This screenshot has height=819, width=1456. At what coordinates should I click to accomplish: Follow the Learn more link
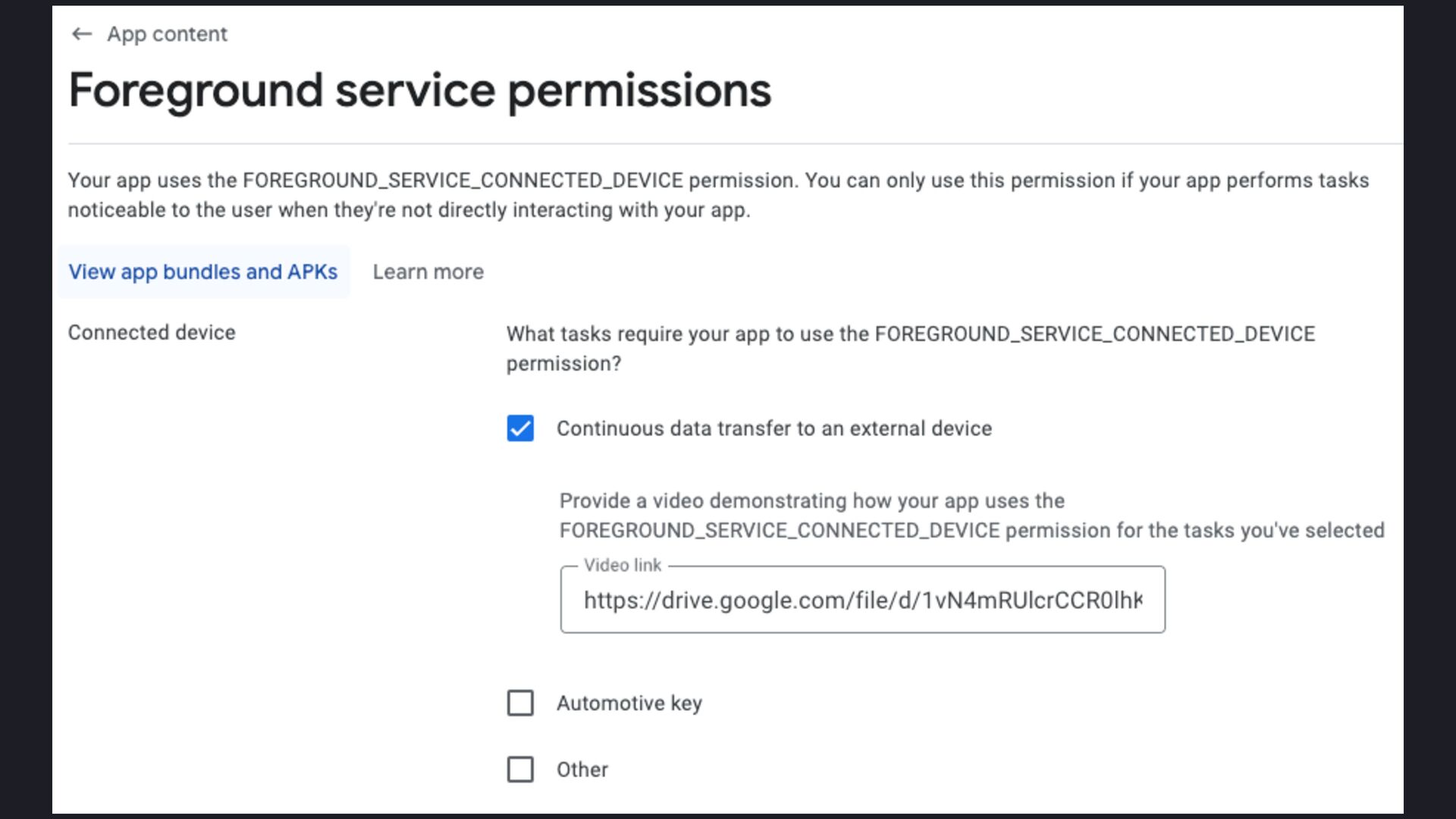tap(428, 271)
